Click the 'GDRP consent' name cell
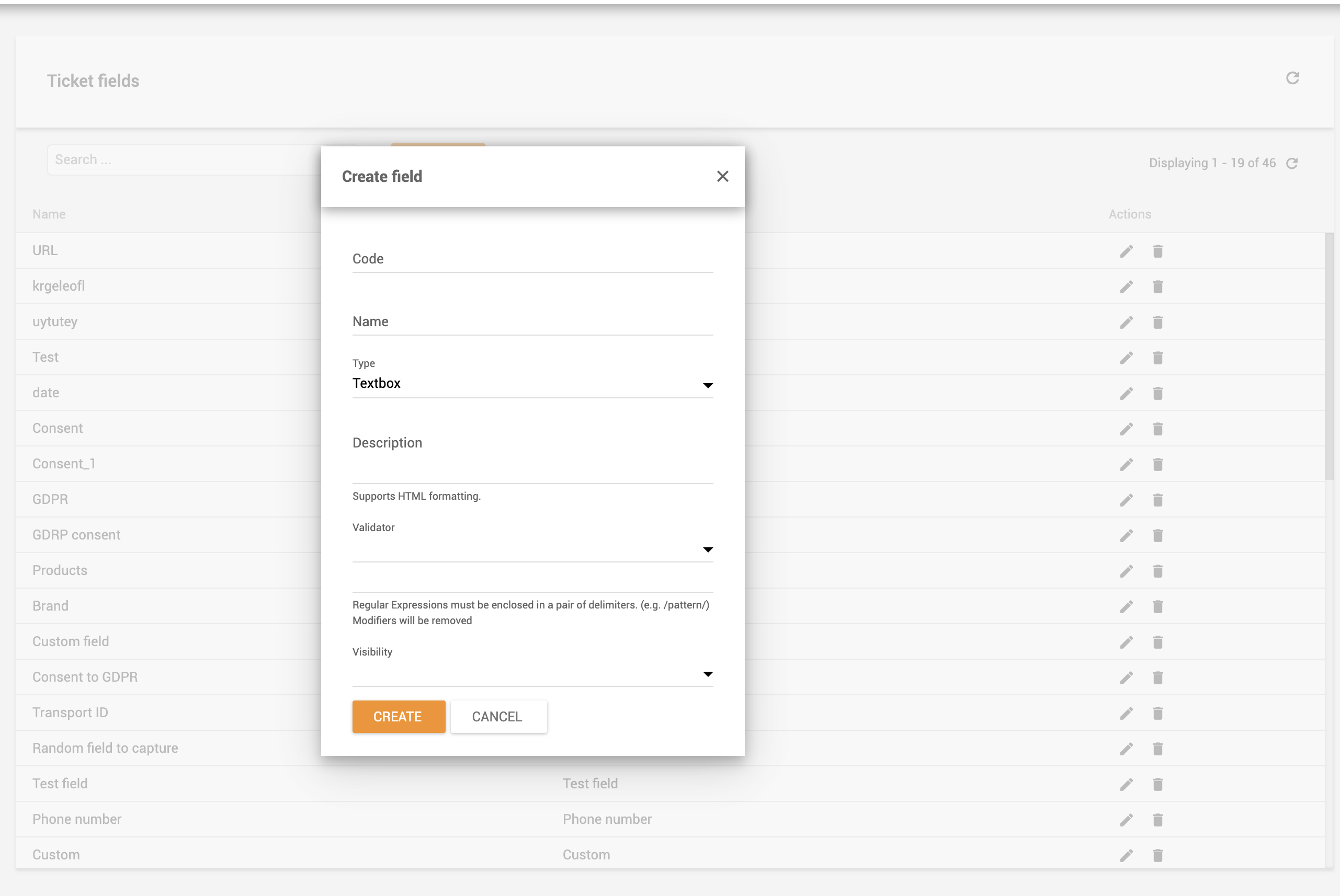Screen dimensions: 1340x896 click(x=76, y=535)
